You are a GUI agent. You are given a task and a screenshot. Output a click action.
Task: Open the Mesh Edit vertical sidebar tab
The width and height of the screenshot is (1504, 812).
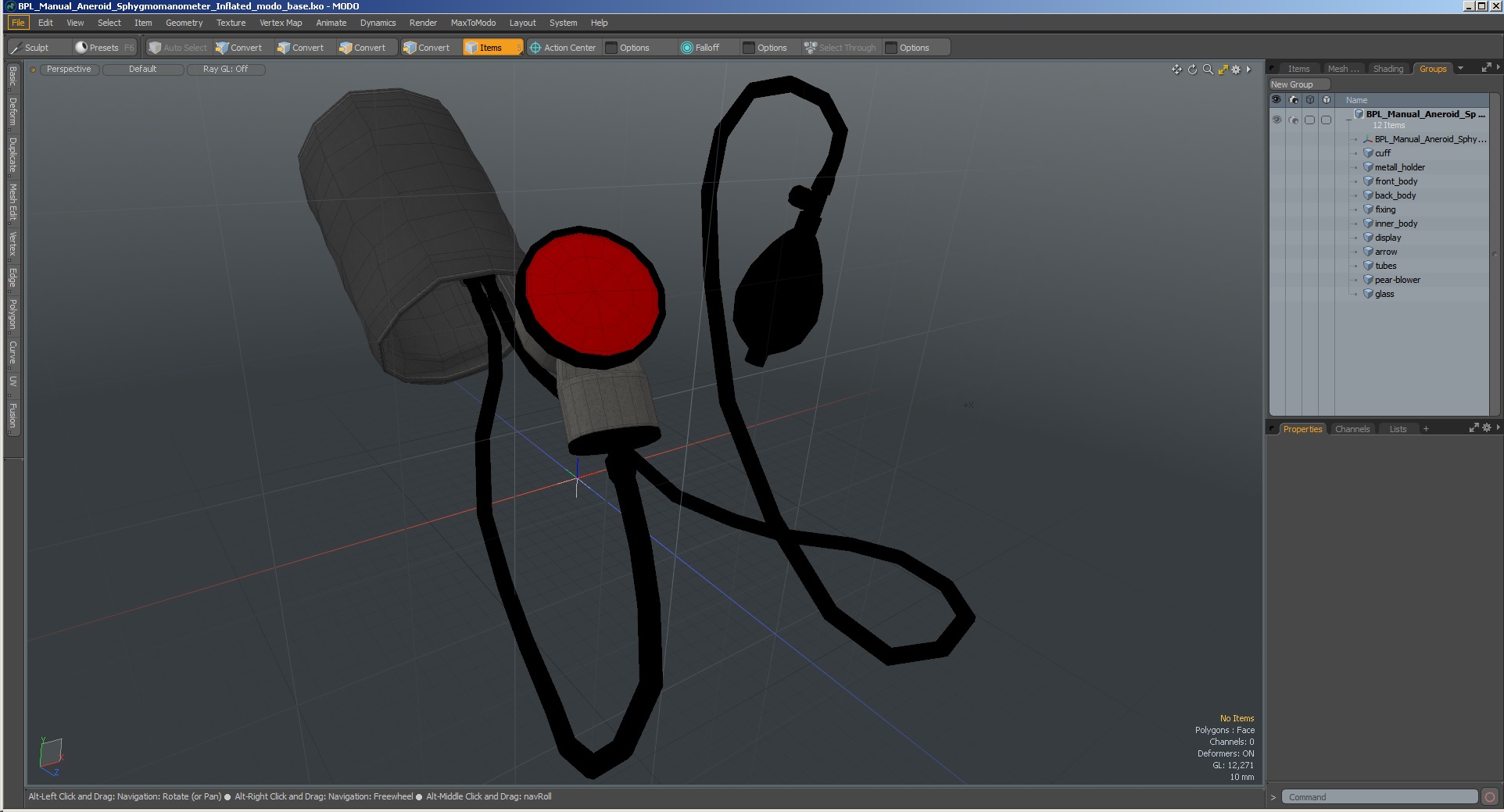click(x=13, y=202)
